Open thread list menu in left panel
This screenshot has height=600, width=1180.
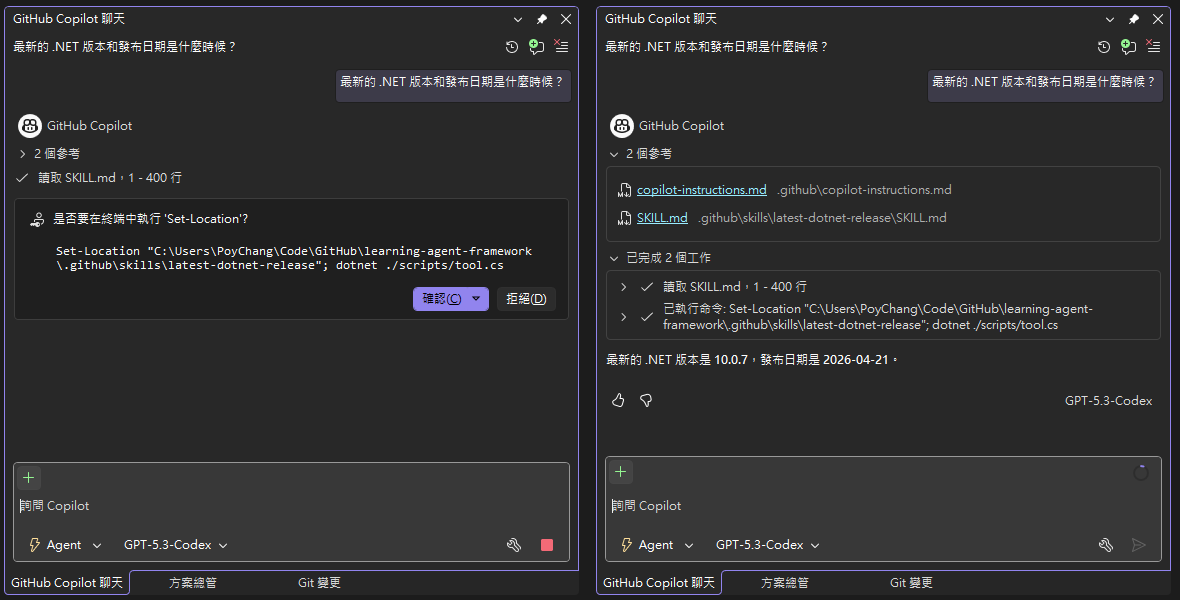point(561,46)
